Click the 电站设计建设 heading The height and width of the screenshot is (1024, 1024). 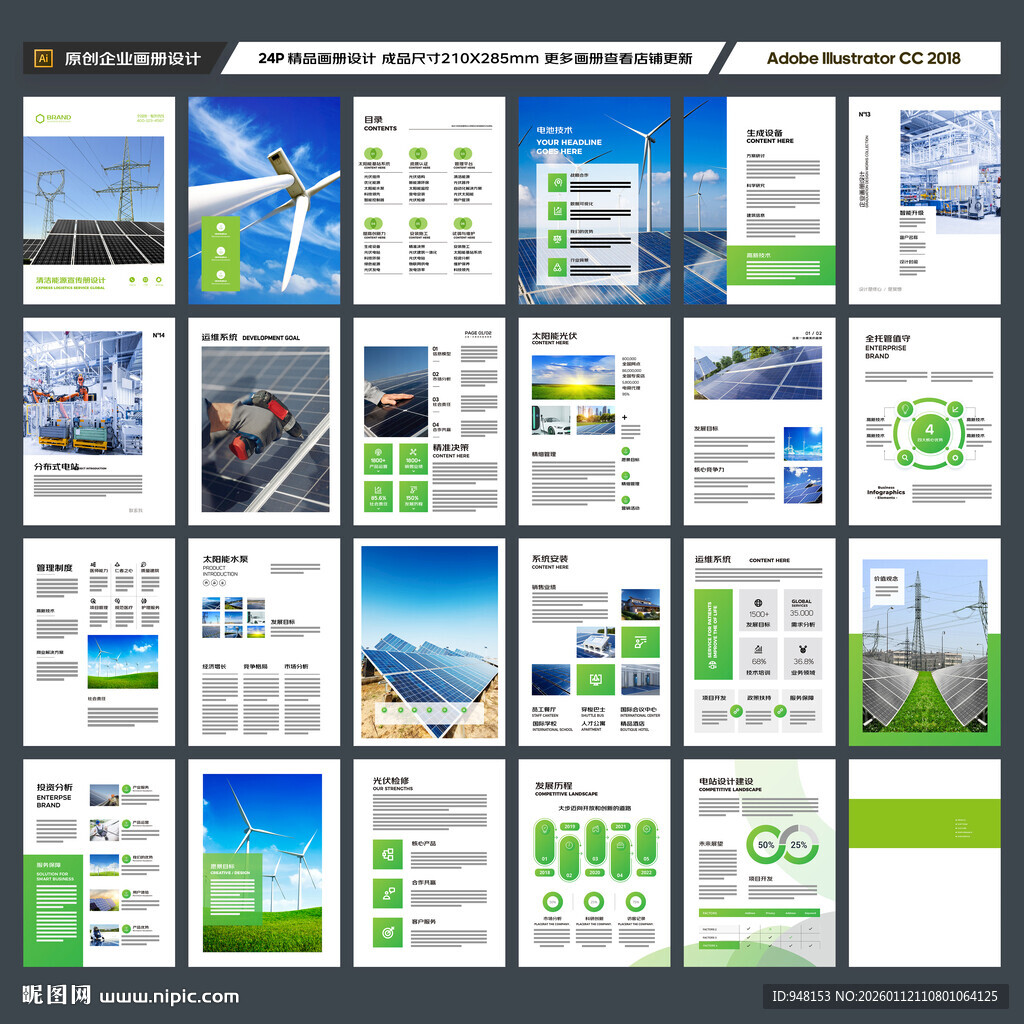coord(726,781)
